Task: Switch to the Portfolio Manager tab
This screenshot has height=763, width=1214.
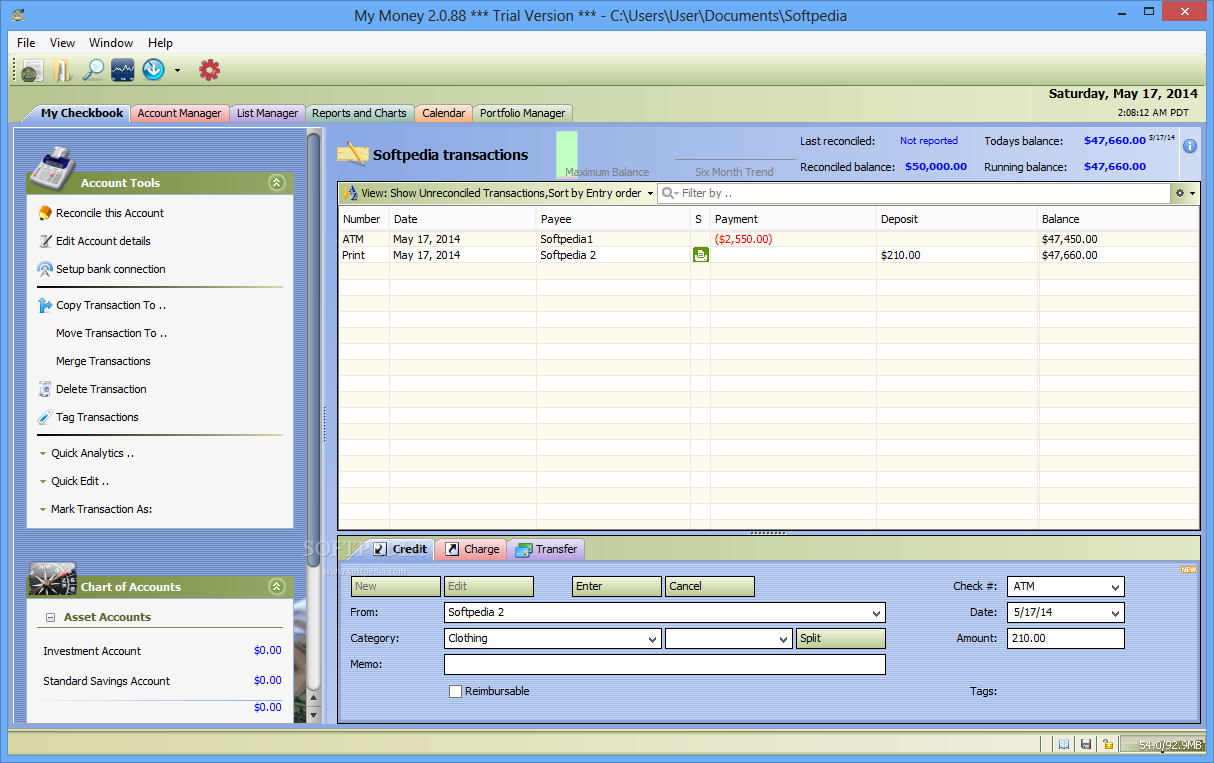Action: click(522, 113)
